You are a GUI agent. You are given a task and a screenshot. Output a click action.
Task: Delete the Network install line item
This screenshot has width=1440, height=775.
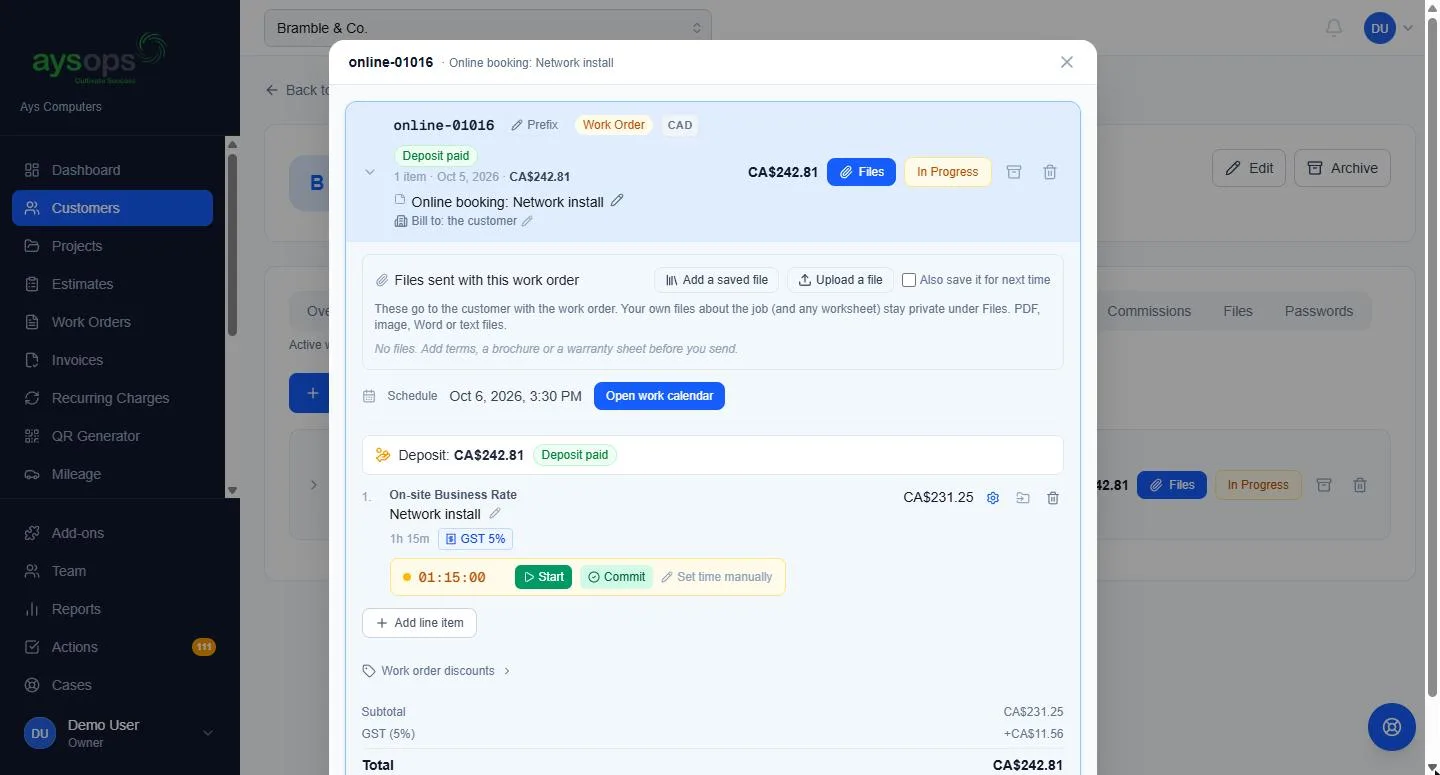(1053, 498)
